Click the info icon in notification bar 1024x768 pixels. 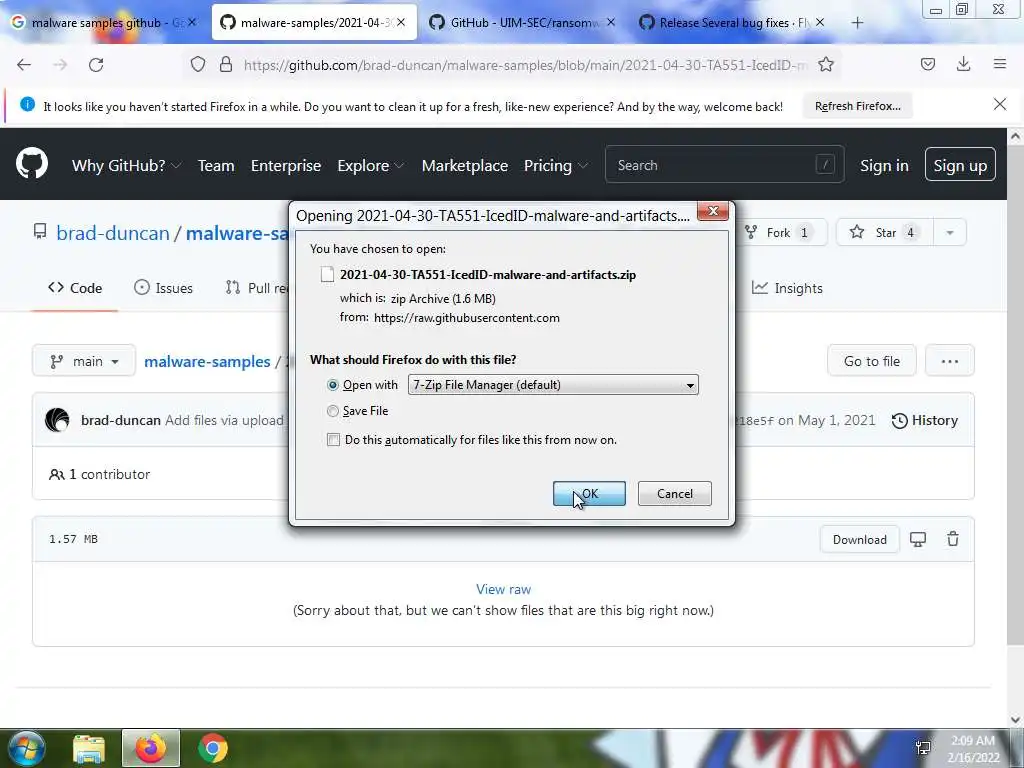(x=27, y=104)
